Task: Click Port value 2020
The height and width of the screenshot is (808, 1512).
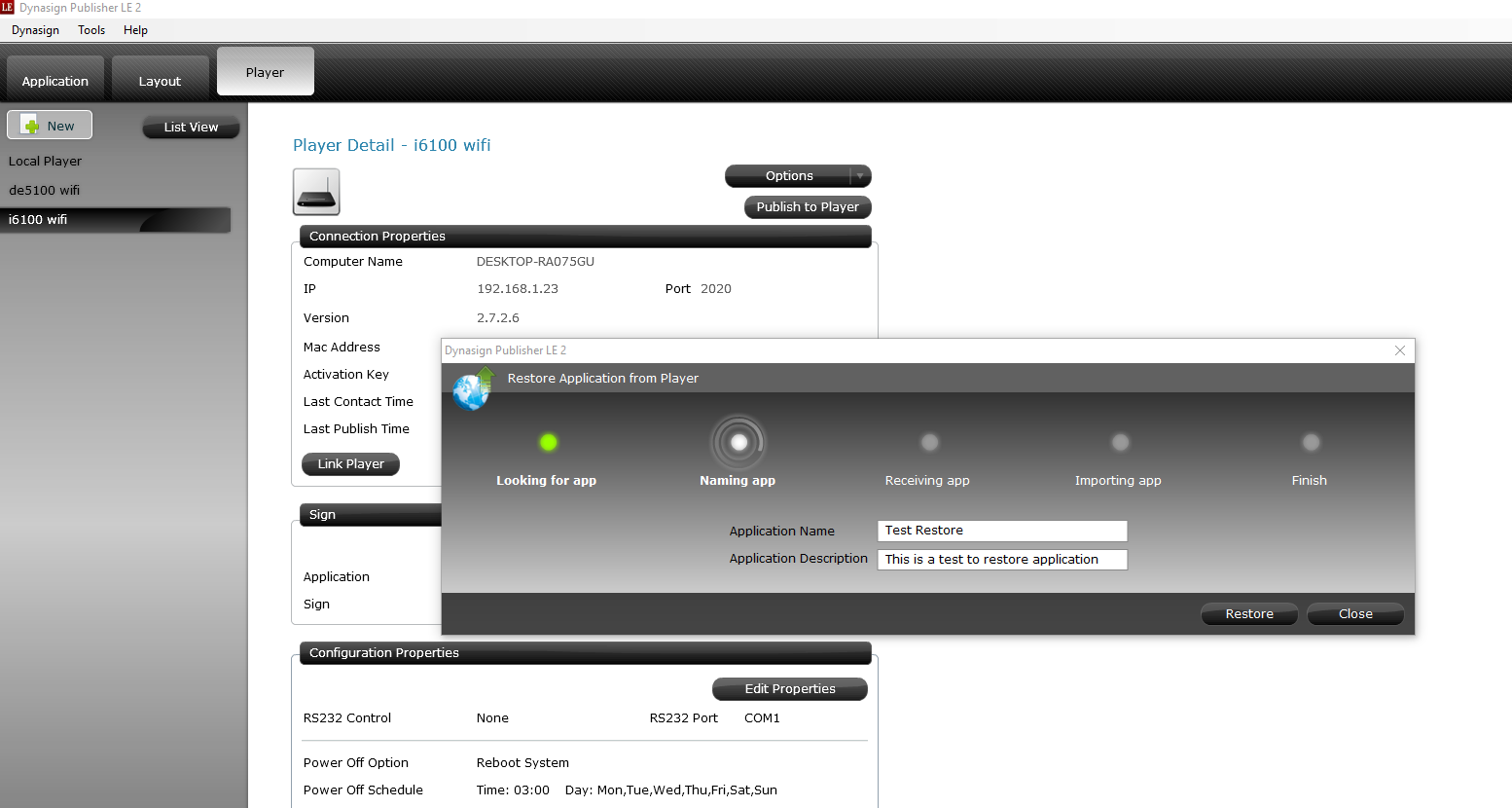Action: [x=716, y=289]
